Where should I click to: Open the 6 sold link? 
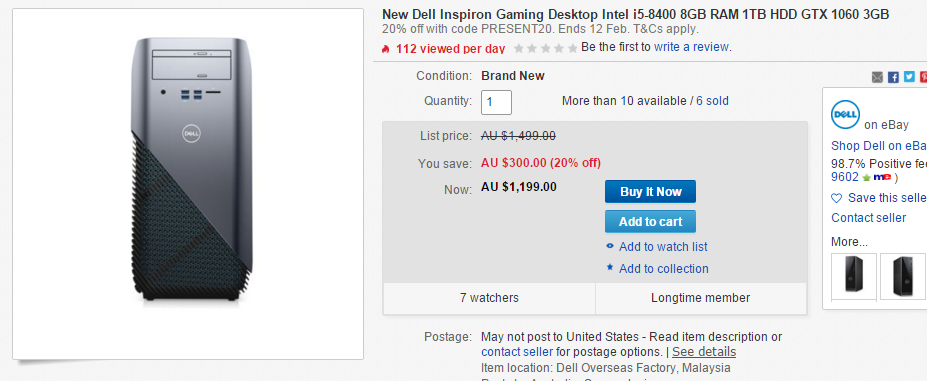click(712, 101)
